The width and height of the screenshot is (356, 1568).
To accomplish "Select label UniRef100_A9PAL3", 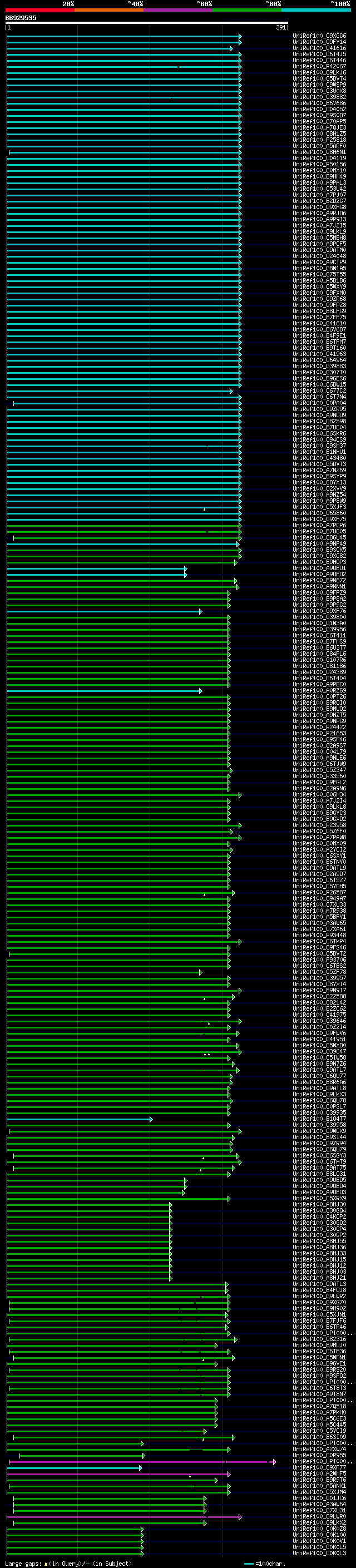I will (x=319, y=182).
